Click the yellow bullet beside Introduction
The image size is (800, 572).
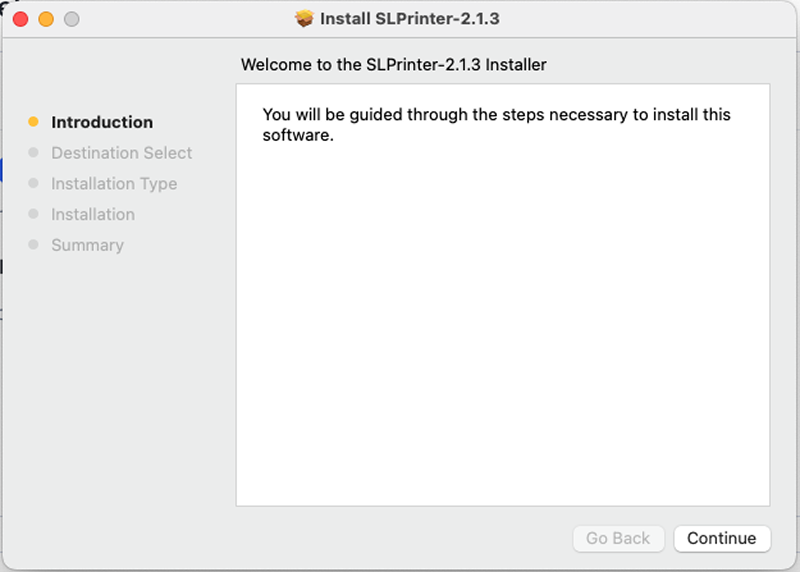[x=33, y=122]
